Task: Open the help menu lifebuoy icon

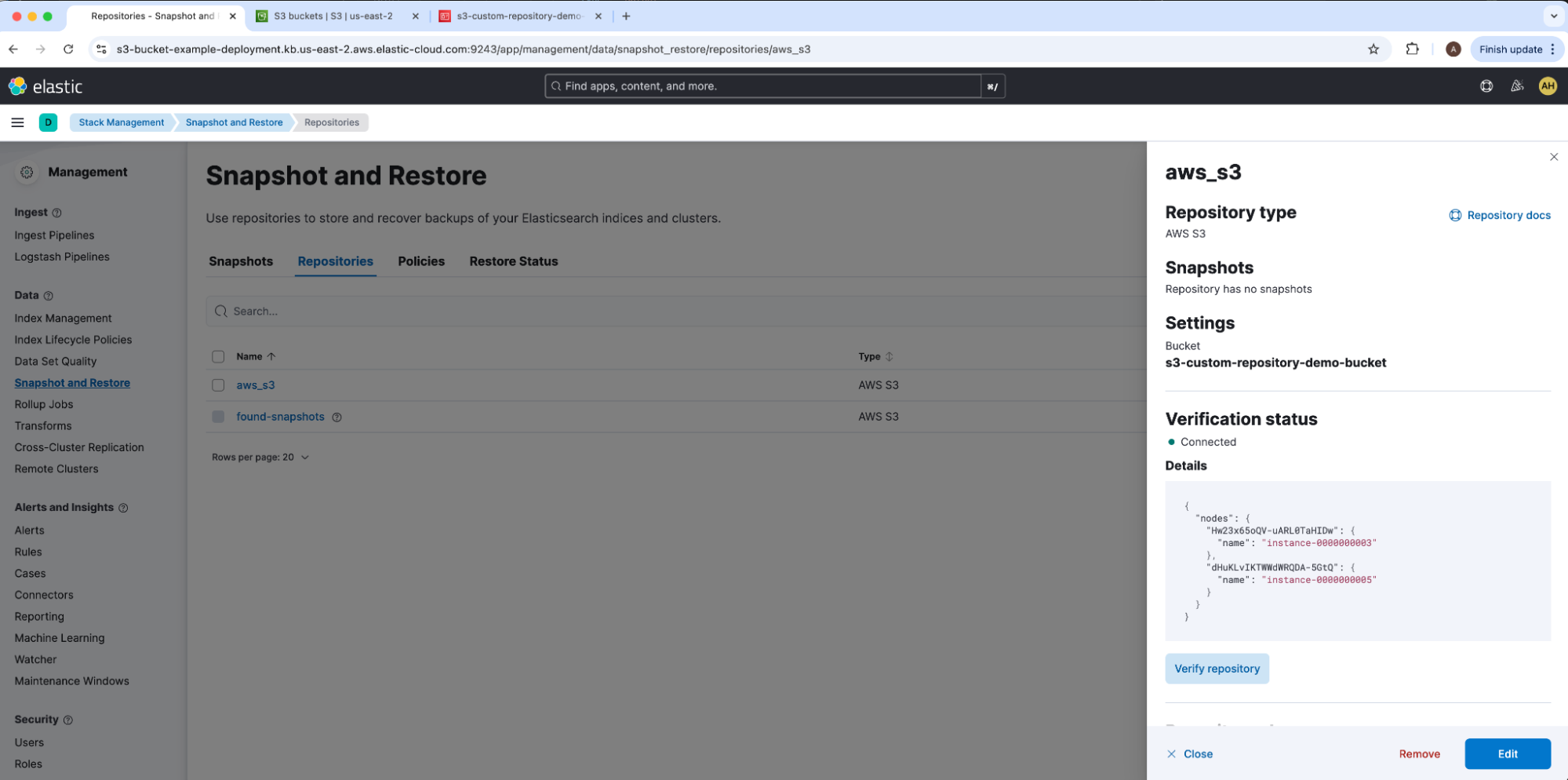Action: [x=1486, y=86]
